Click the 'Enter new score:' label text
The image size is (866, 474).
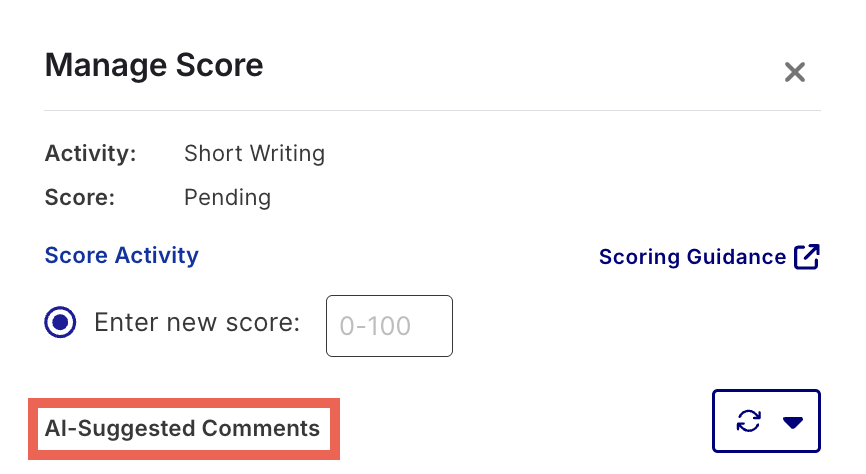[x=197, y=323]
